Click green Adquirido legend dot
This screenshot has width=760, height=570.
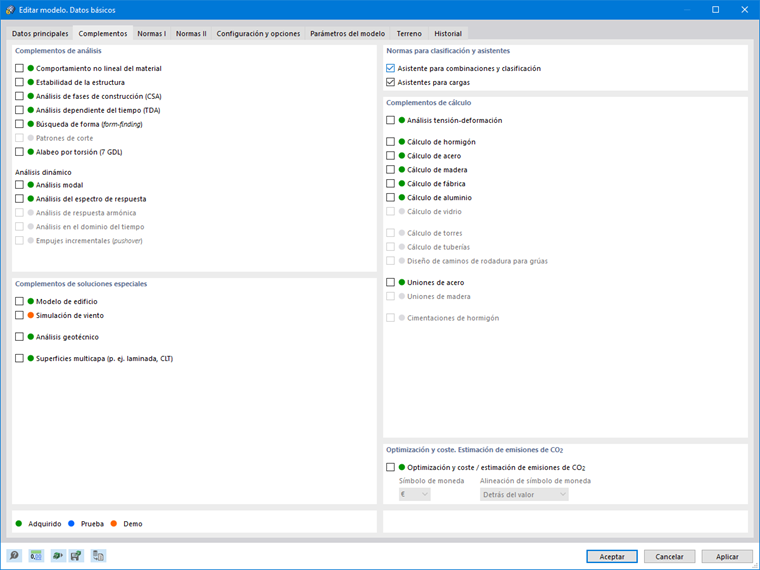[19, 523]
